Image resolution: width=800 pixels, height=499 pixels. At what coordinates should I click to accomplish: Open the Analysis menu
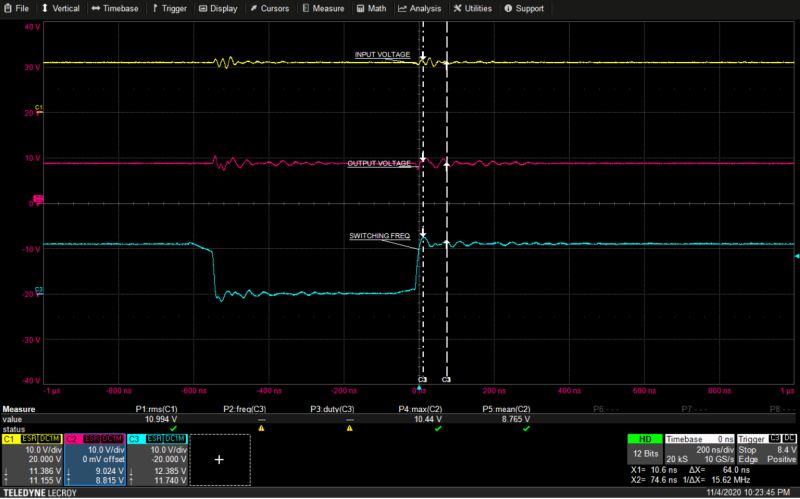tap(419, 8)
